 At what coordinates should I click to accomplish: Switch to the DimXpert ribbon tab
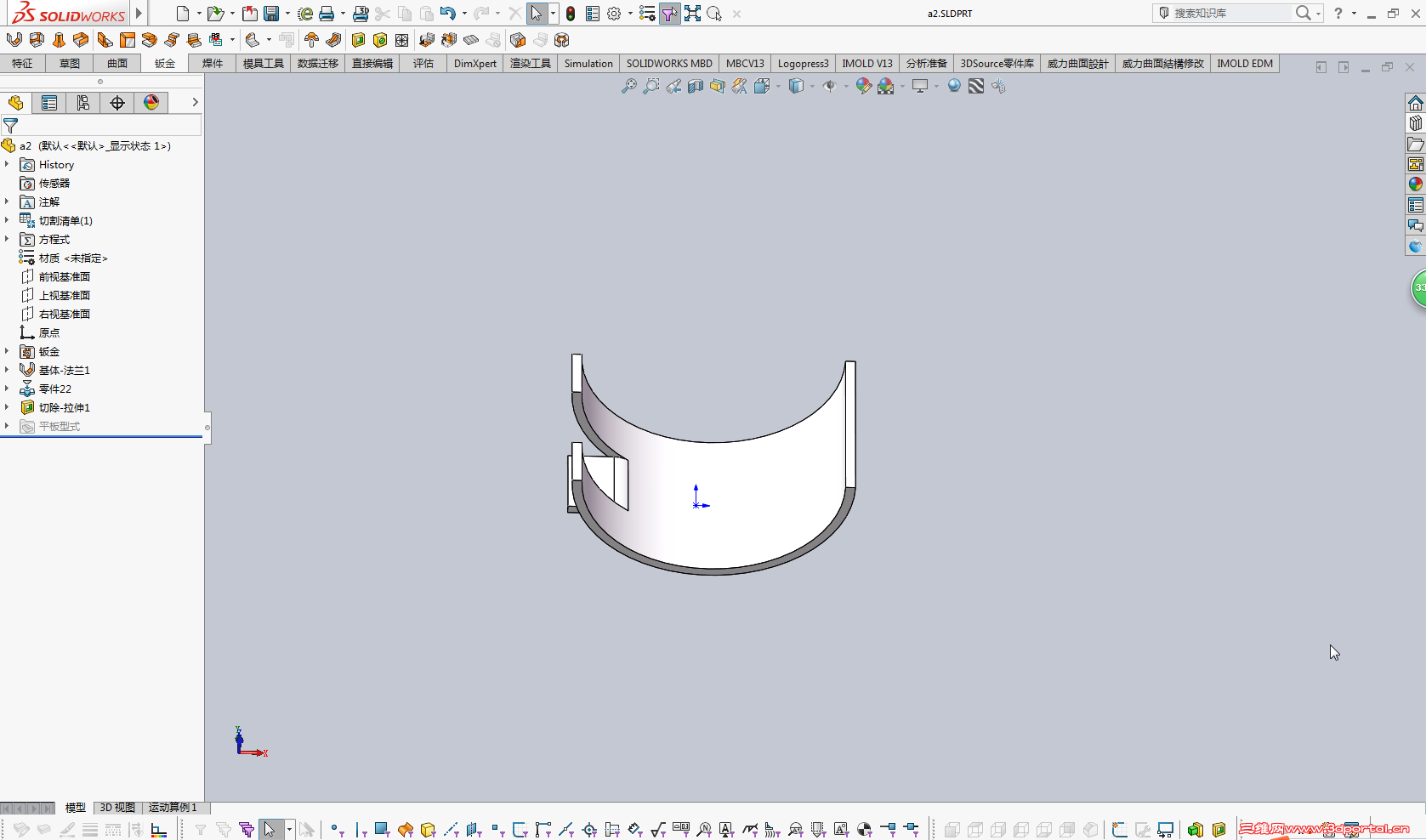475,64
